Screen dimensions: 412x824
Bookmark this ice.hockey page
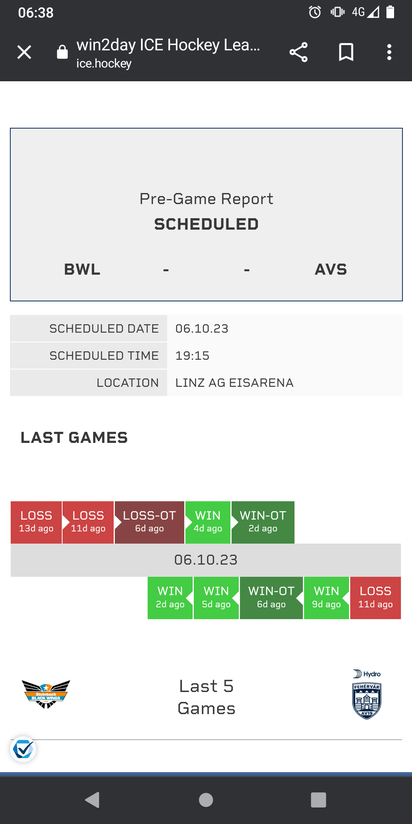click(x=346, y=53)
